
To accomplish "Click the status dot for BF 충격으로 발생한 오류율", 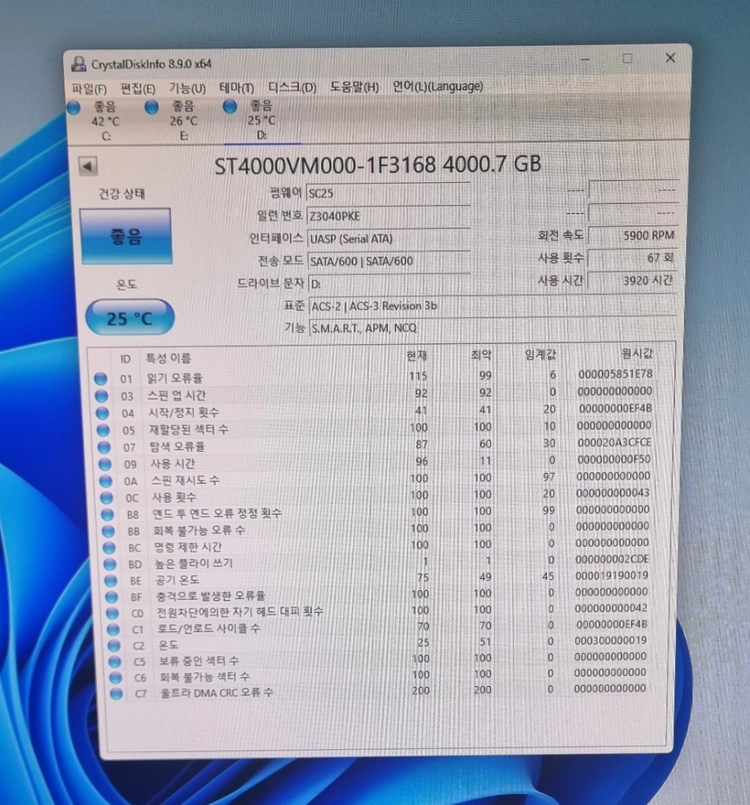I will [111, 597].
